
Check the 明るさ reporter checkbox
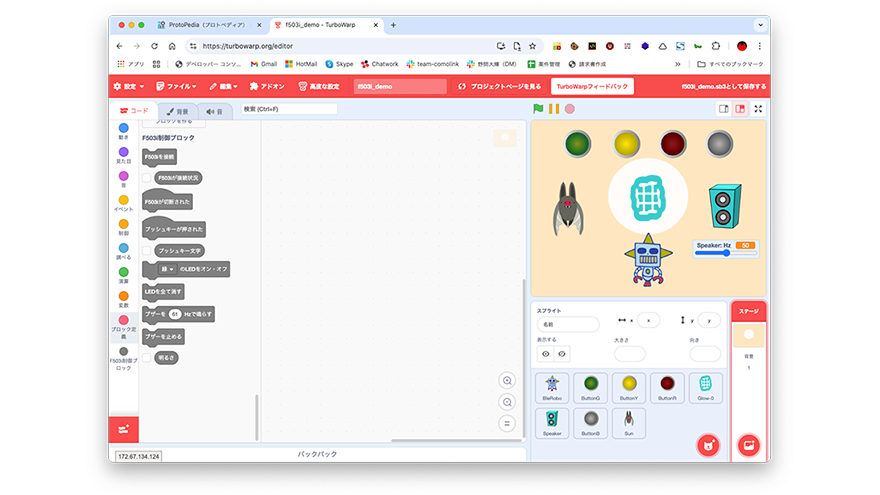point(146,358)
